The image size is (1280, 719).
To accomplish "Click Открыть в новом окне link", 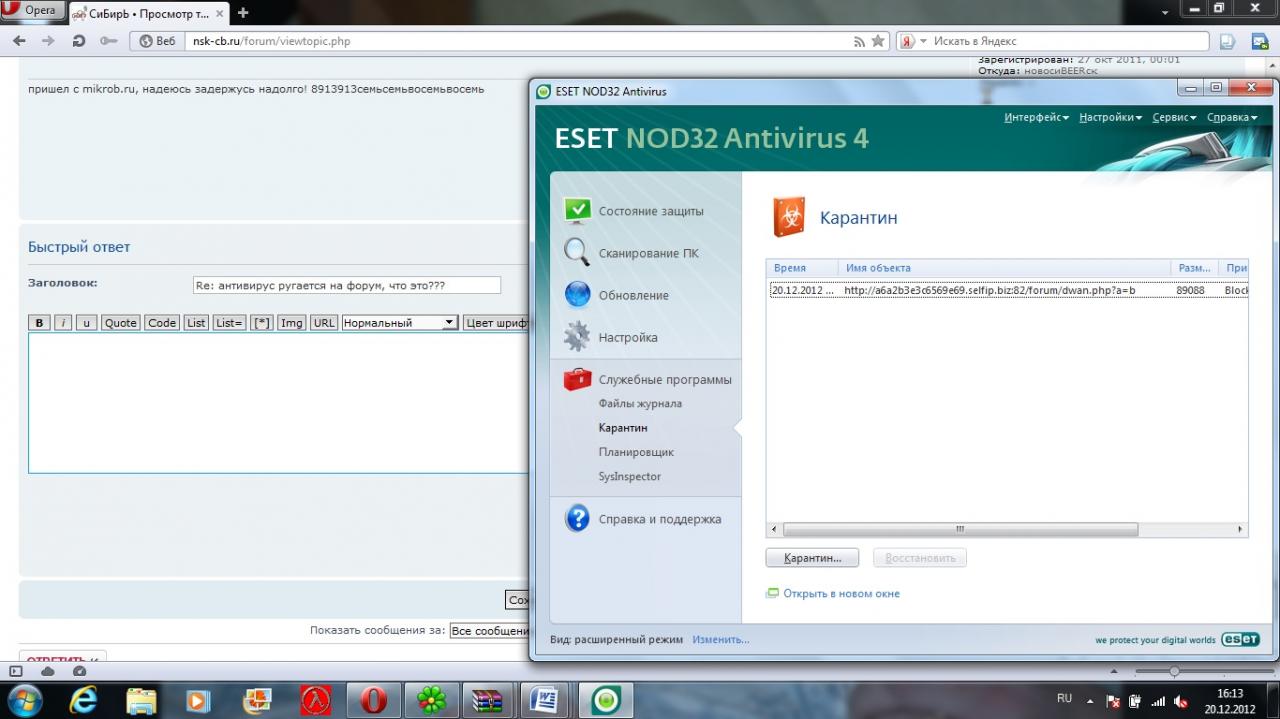I will (x=841, y=594).
